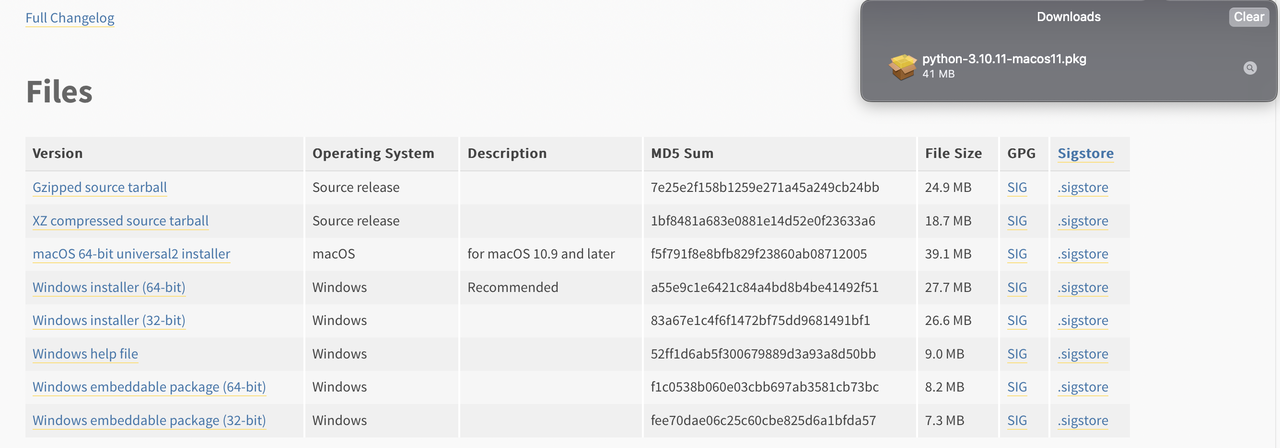Image resolution: width=1280 pixels, height=448 pixels.
Task: Open Sigstore column header link
Action: 1086,153
